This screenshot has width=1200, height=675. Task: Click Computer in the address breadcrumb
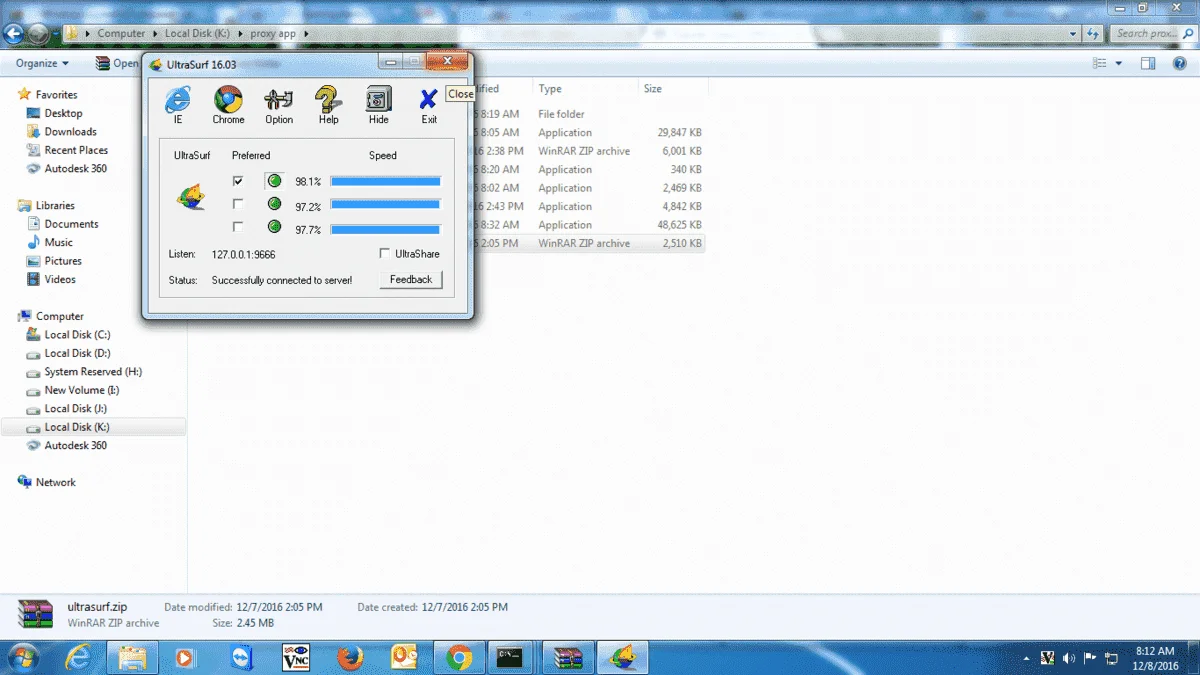121,33
